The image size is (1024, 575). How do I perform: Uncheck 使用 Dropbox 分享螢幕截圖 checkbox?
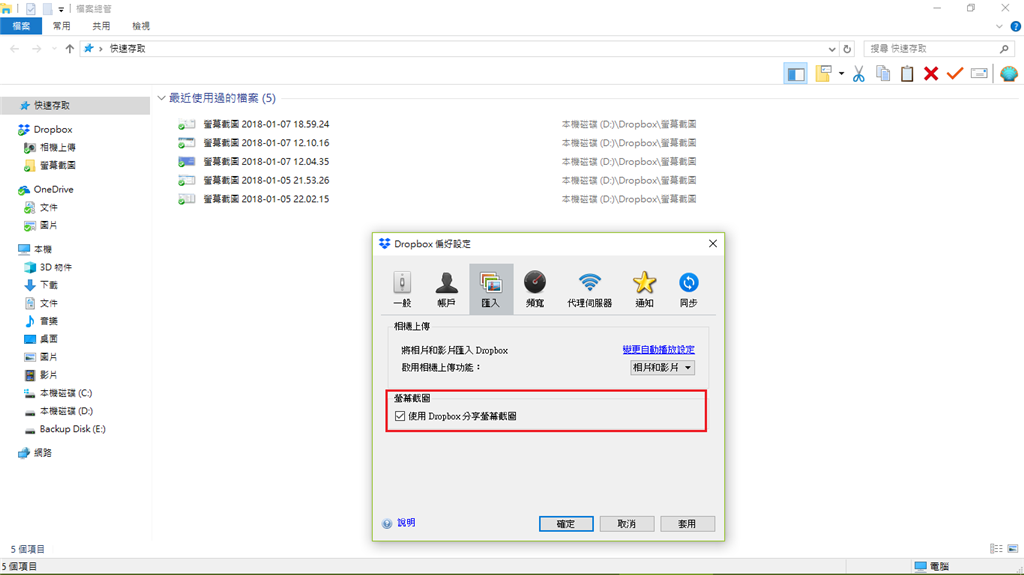400,416
